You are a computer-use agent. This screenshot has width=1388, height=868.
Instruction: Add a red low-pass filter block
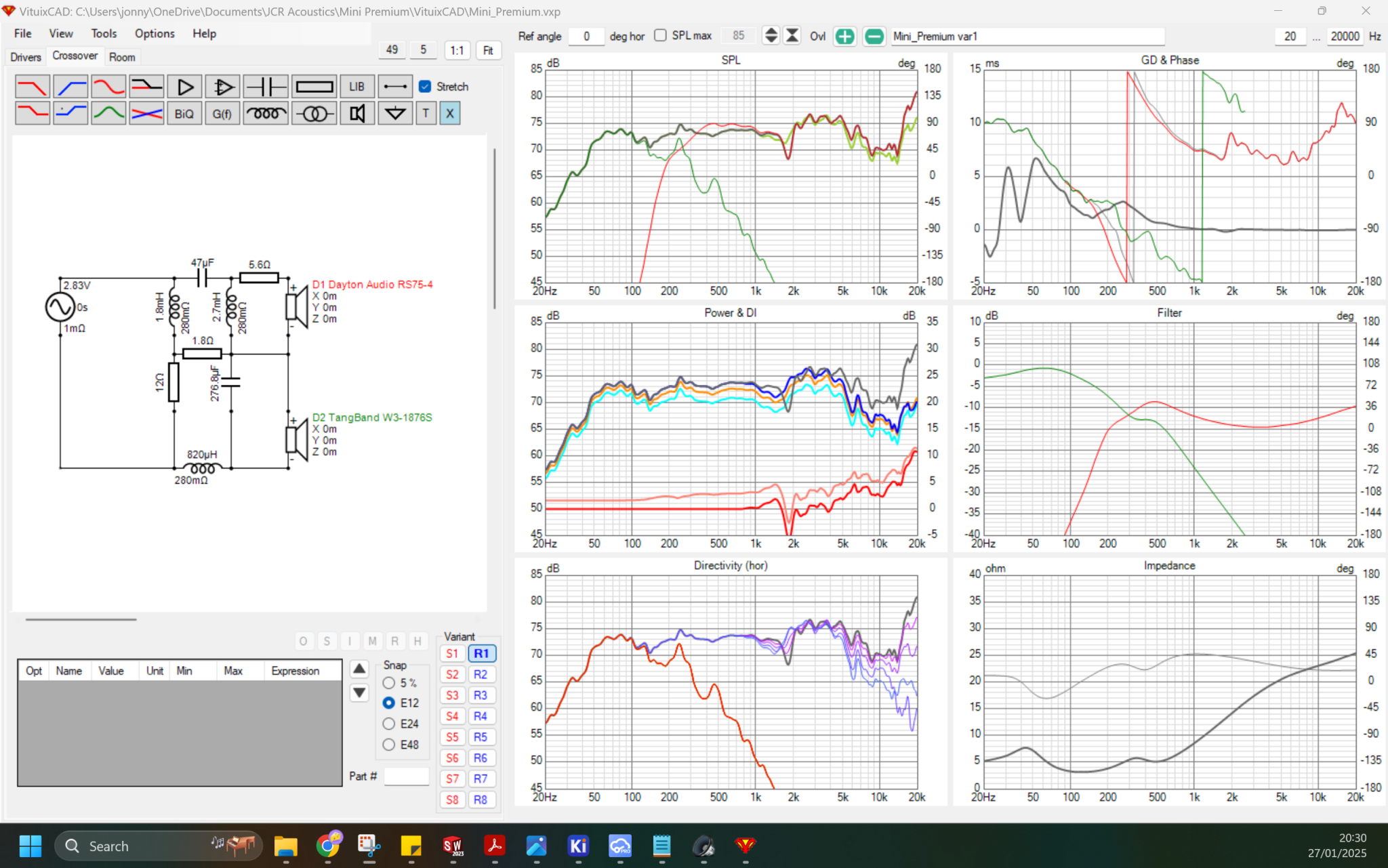[33, 87]
